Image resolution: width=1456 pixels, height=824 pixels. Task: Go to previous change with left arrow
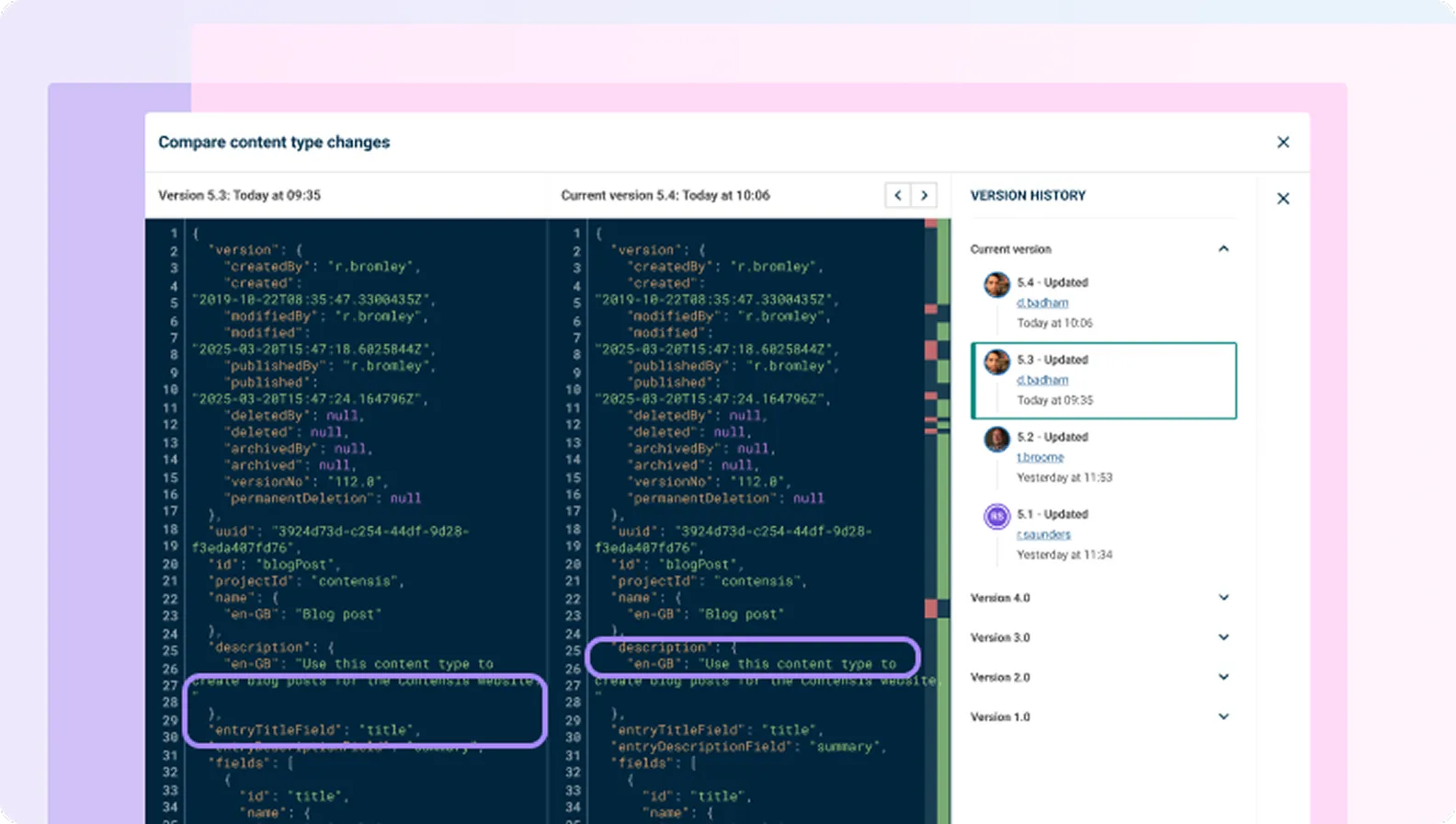[x=897, y=195]
